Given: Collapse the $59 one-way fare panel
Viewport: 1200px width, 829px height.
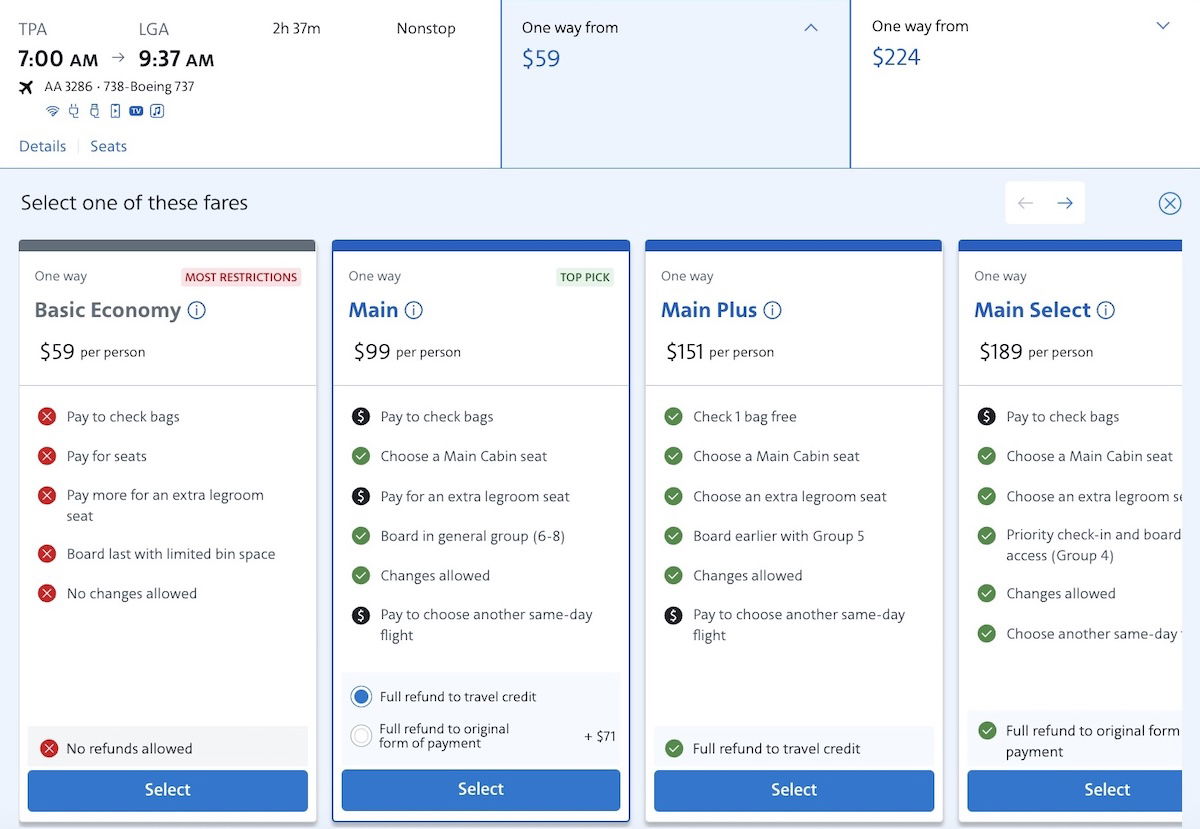Looking at the screenshot, I should [811, 28].
